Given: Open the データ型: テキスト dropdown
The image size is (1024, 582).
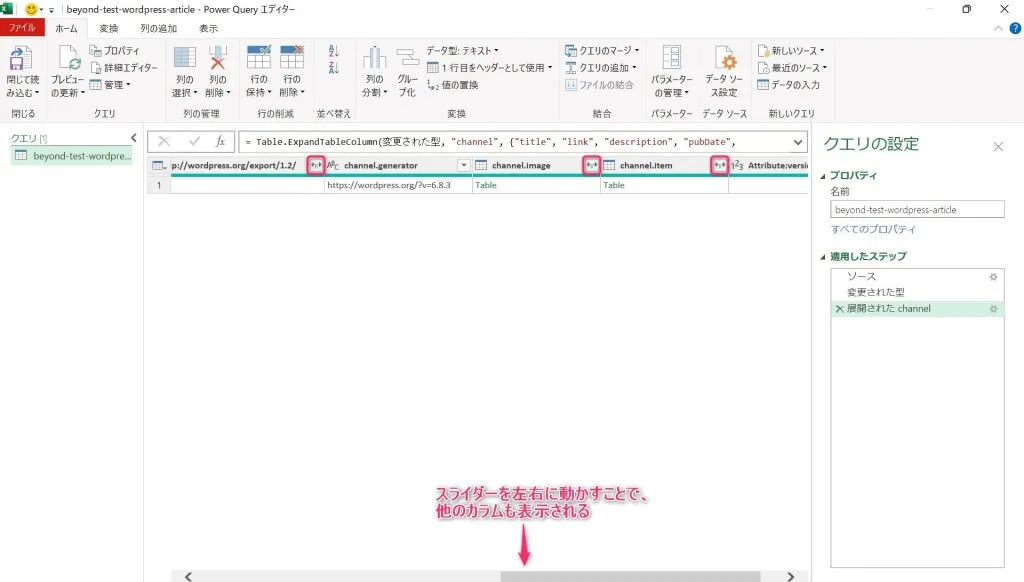Looking at the screenshot, I should point(462,50).
